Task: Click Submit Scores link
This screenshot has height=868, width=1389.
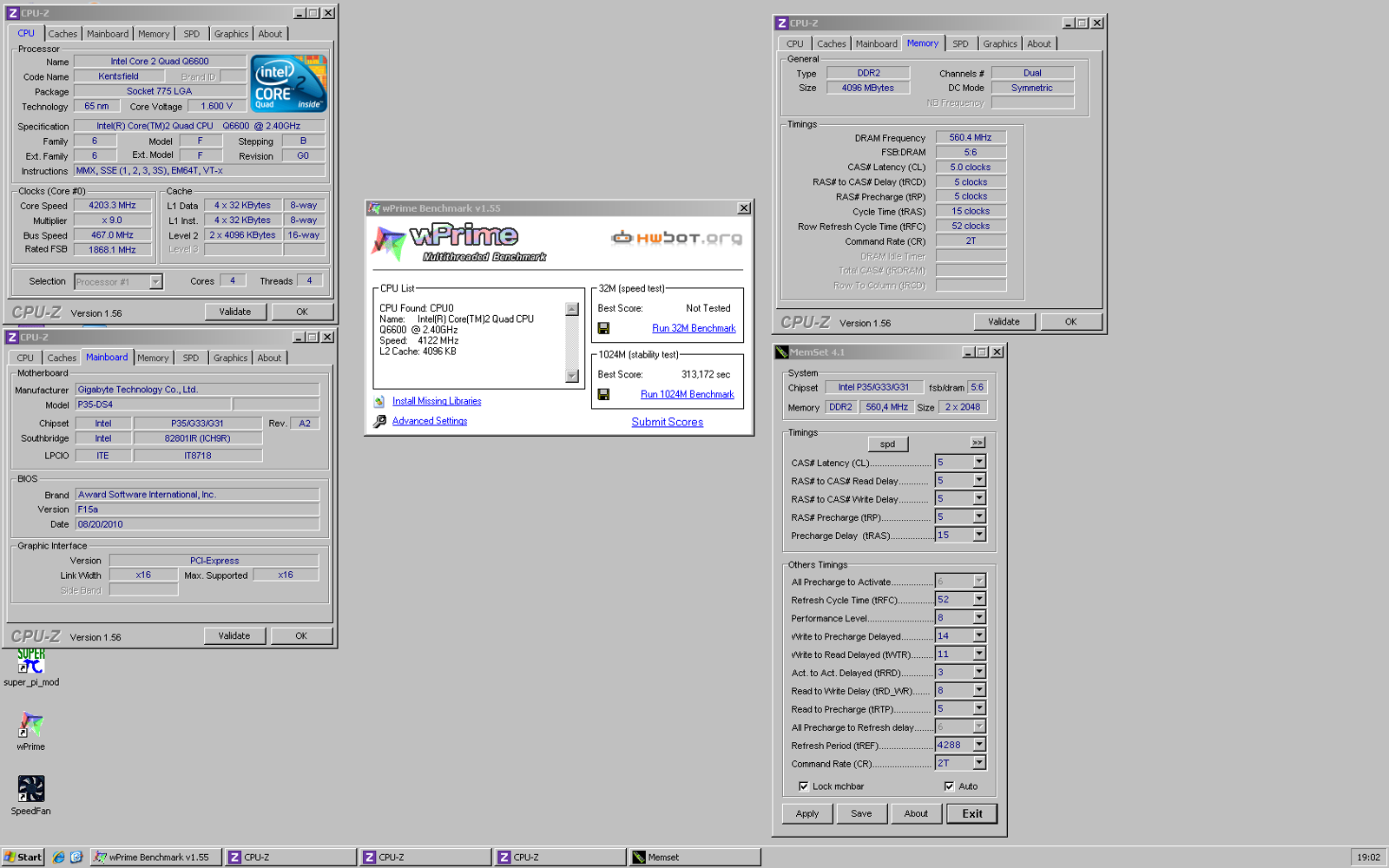Action: tap(668, 422)
